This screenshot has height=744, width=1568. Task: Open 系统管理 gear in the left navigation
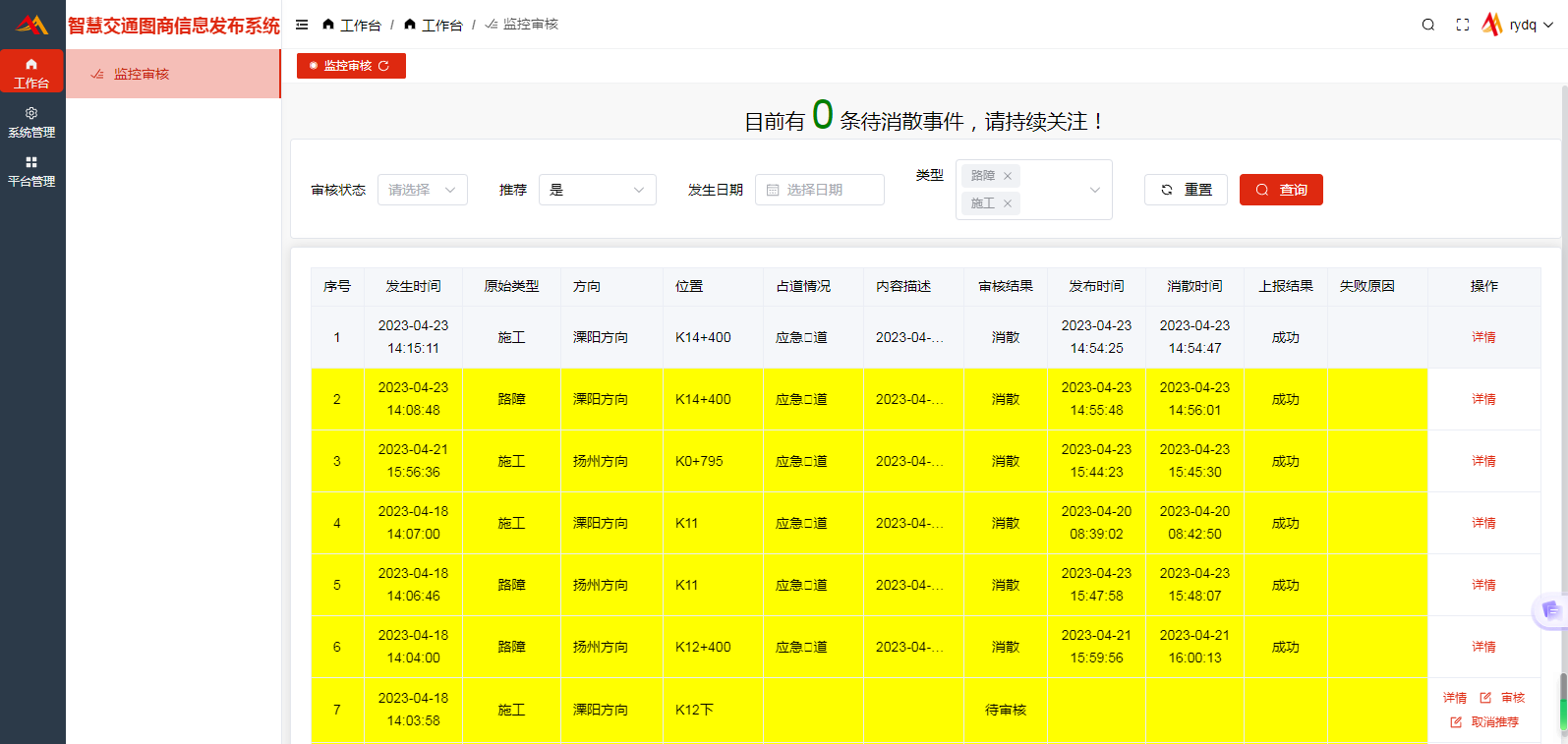tap(31, 122)
